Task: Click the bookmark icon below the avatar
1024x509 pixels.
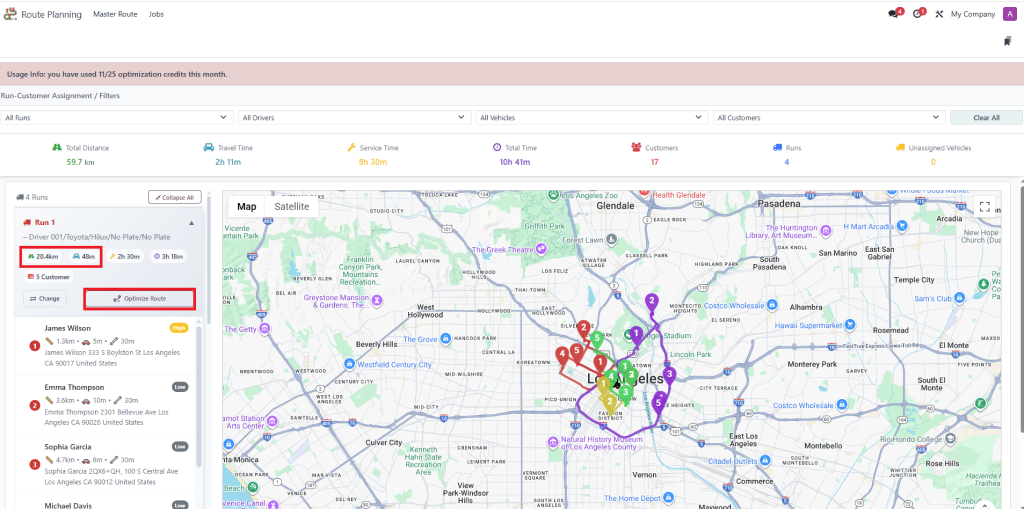Action: click(1008, 41)
